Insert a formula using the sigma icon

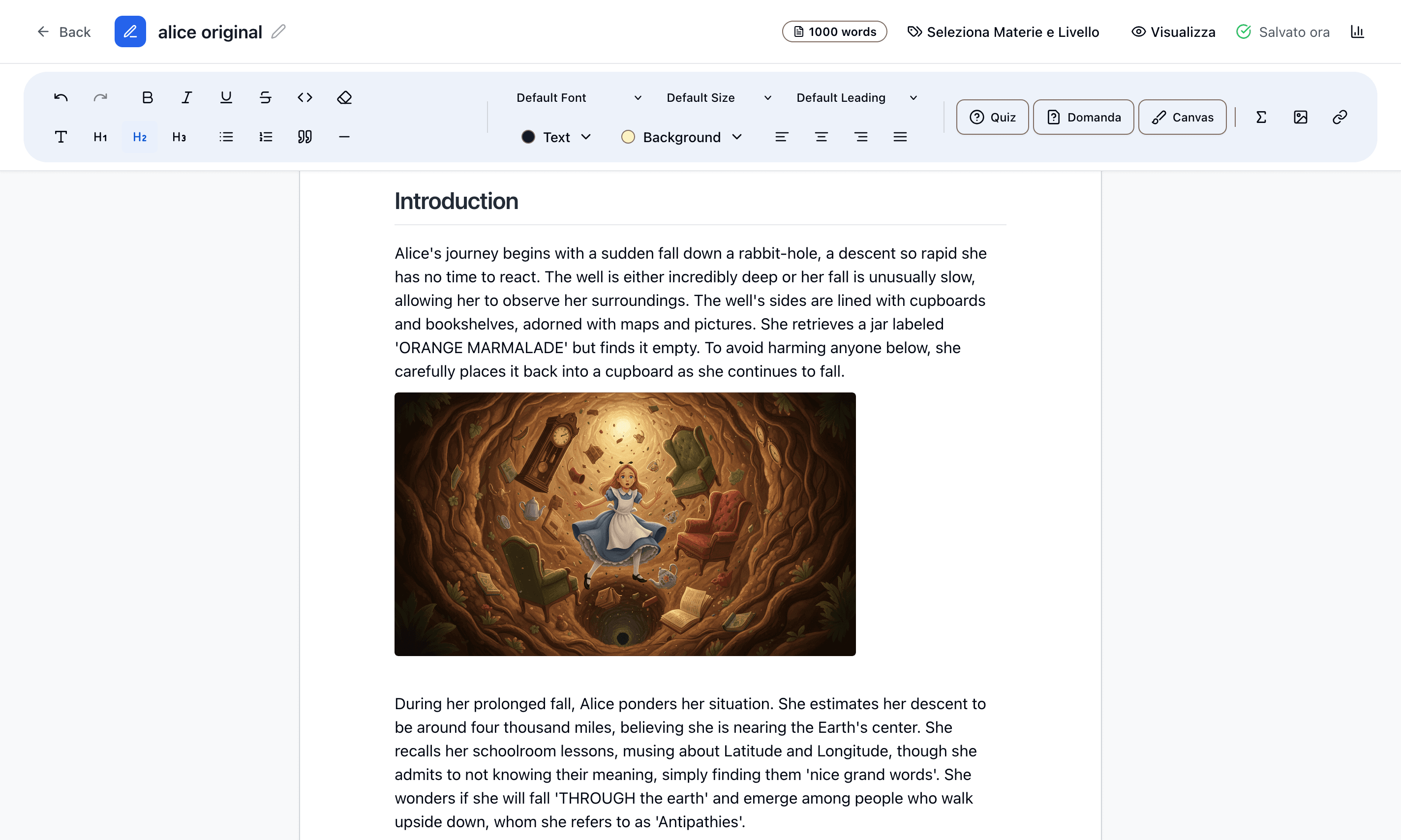pos(1261,117)
